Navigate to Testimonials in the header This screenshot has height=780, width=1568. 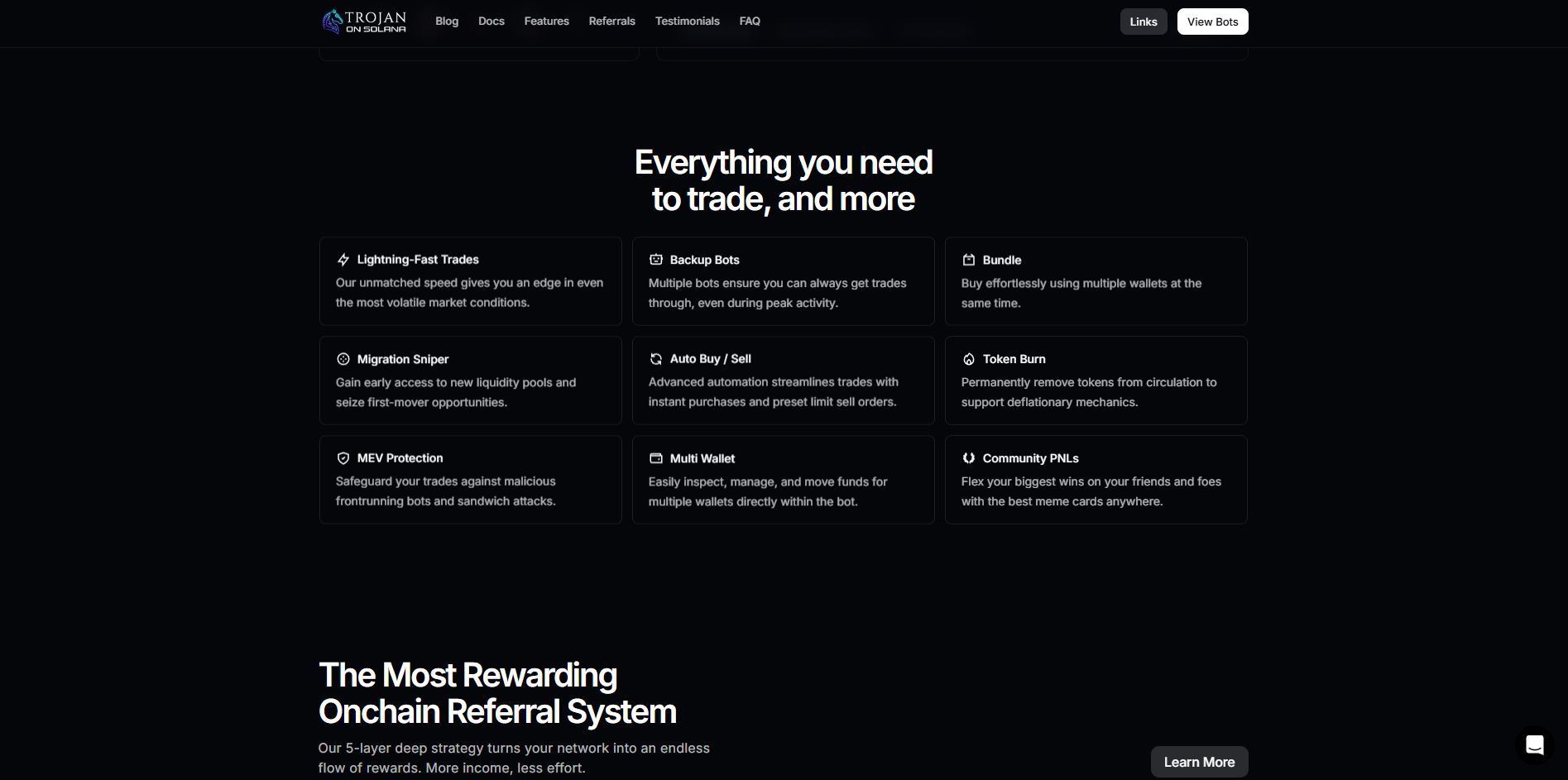[x=687, y=22]
